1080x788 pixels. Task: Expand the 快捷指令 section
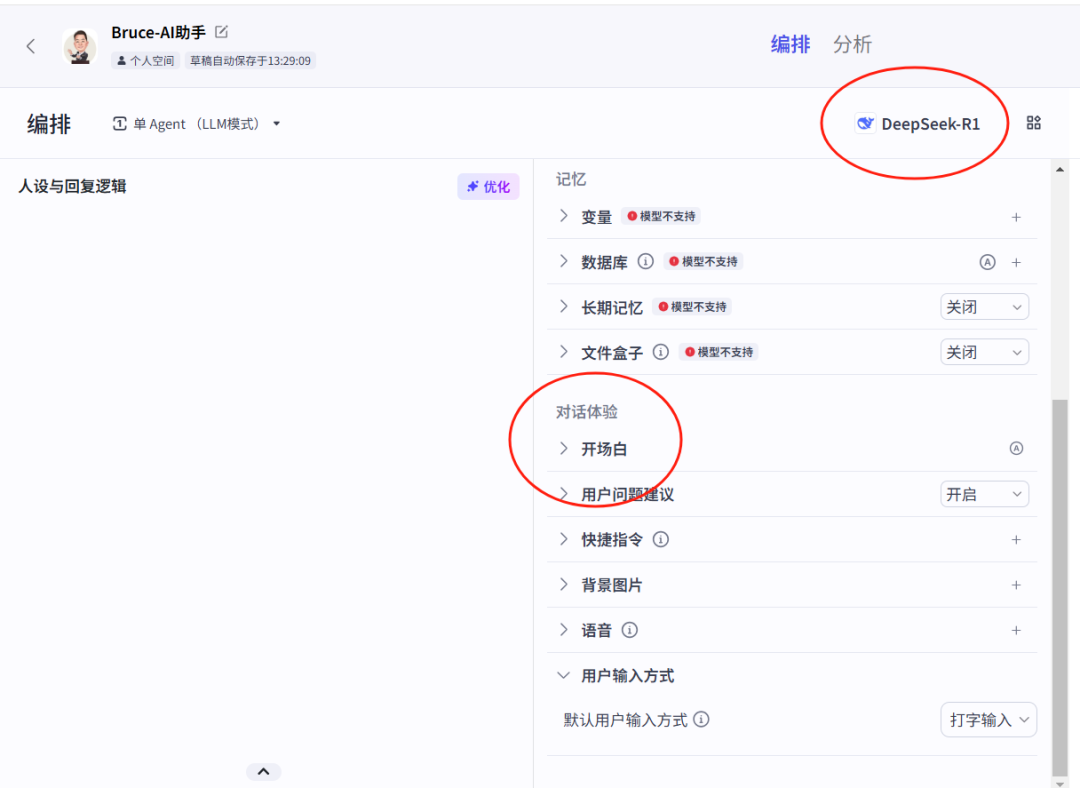coord(563,539)
